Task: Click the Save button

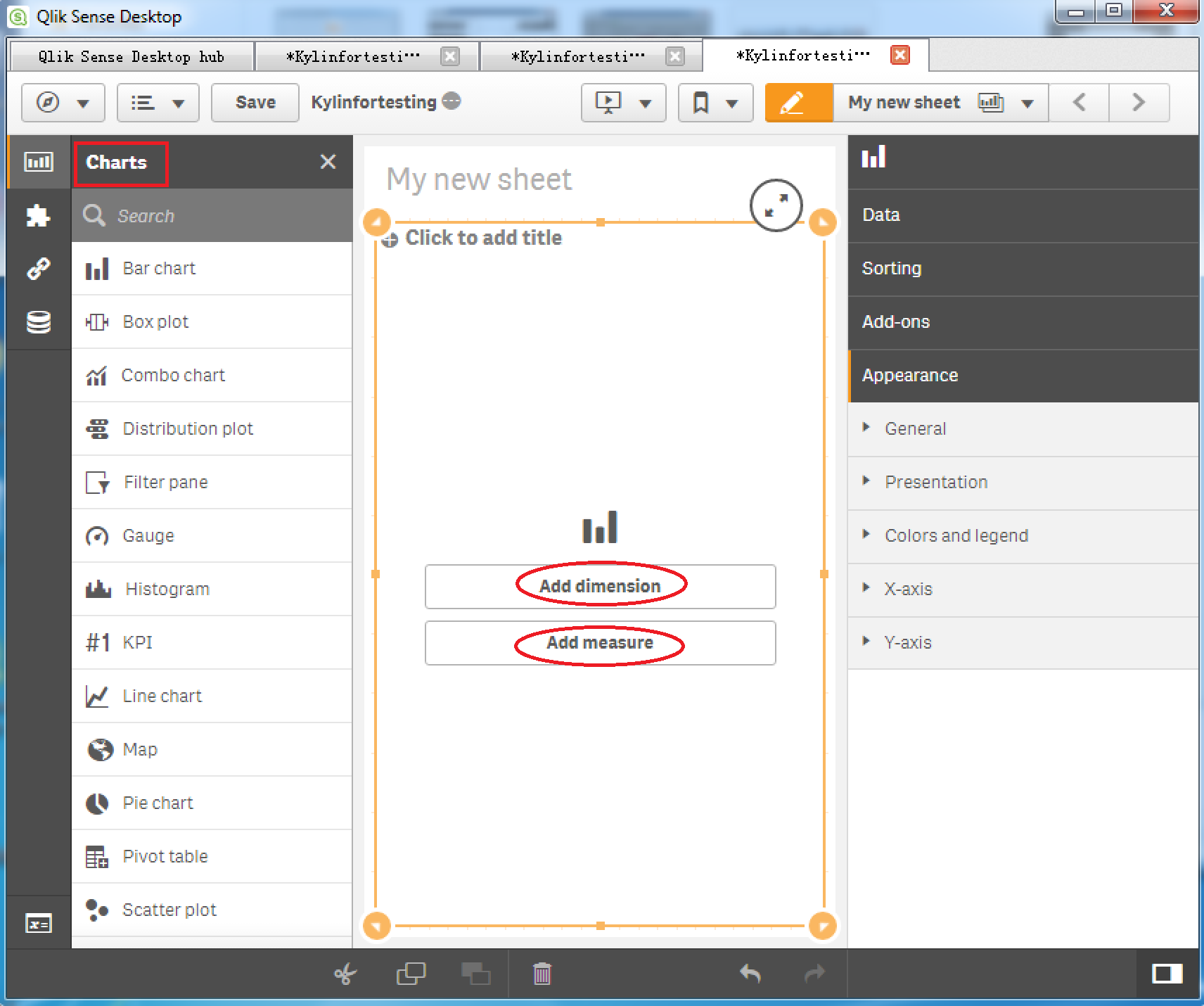Action: pos(255,103)
